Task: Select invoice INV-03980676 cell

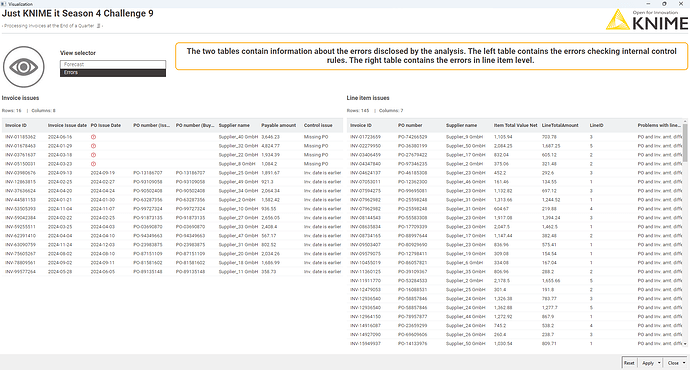Action: [20, 173]
